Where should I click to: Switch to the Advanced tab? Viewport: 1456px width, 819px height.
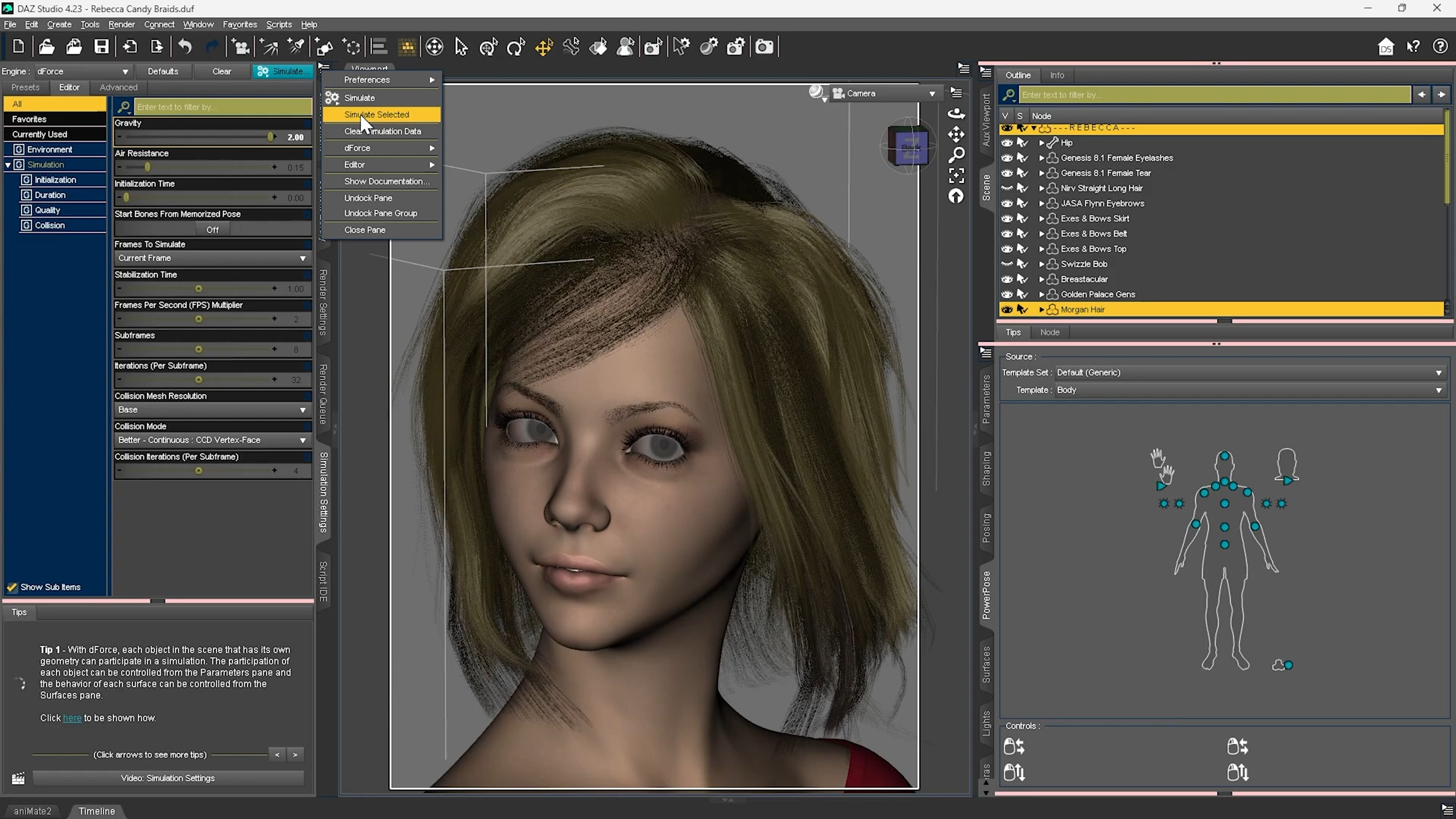point(118,87)
